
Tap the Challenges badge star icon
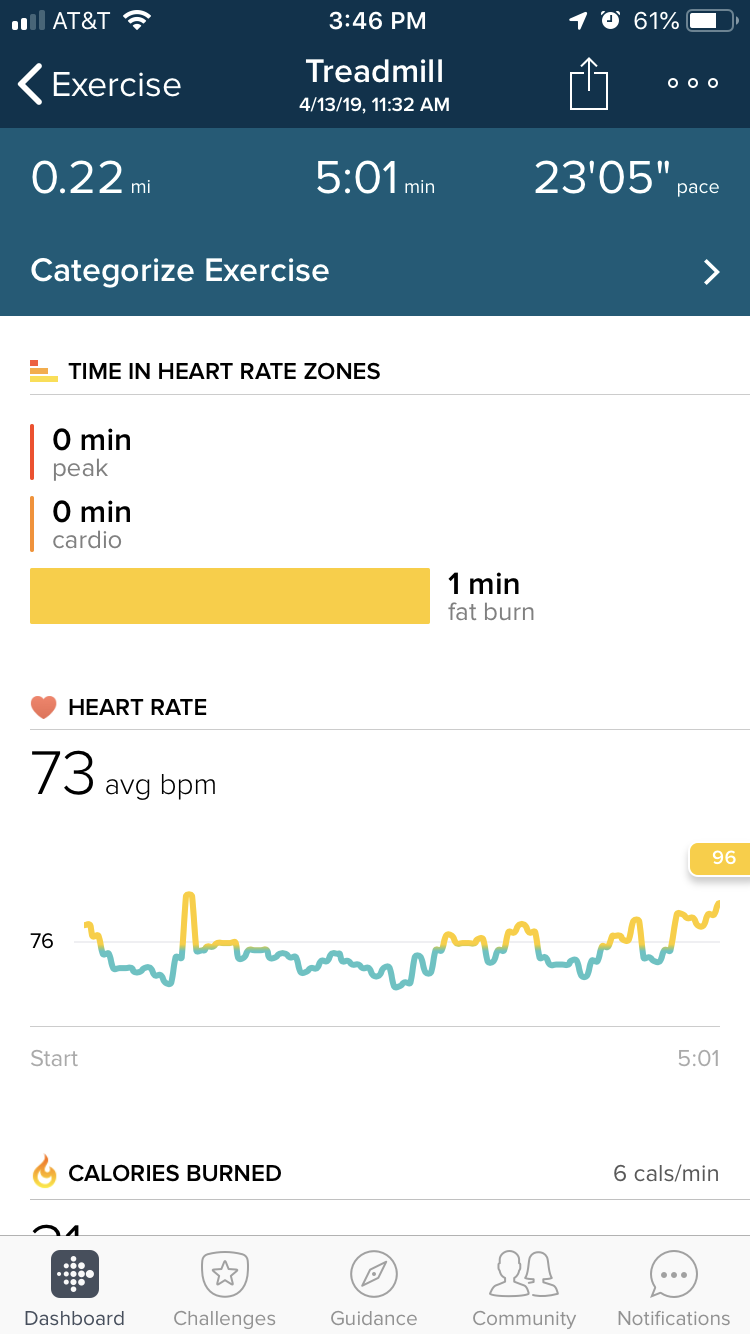(225, 1274)
